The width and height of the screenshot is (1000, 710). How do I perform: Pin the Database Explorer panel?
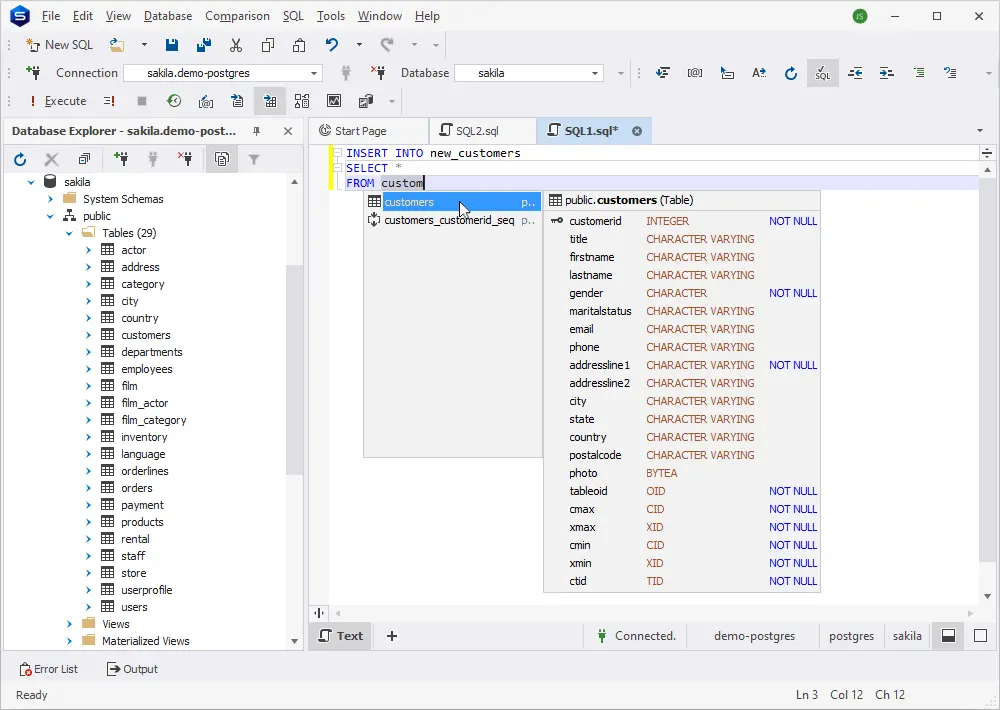[x=257, y=131]
